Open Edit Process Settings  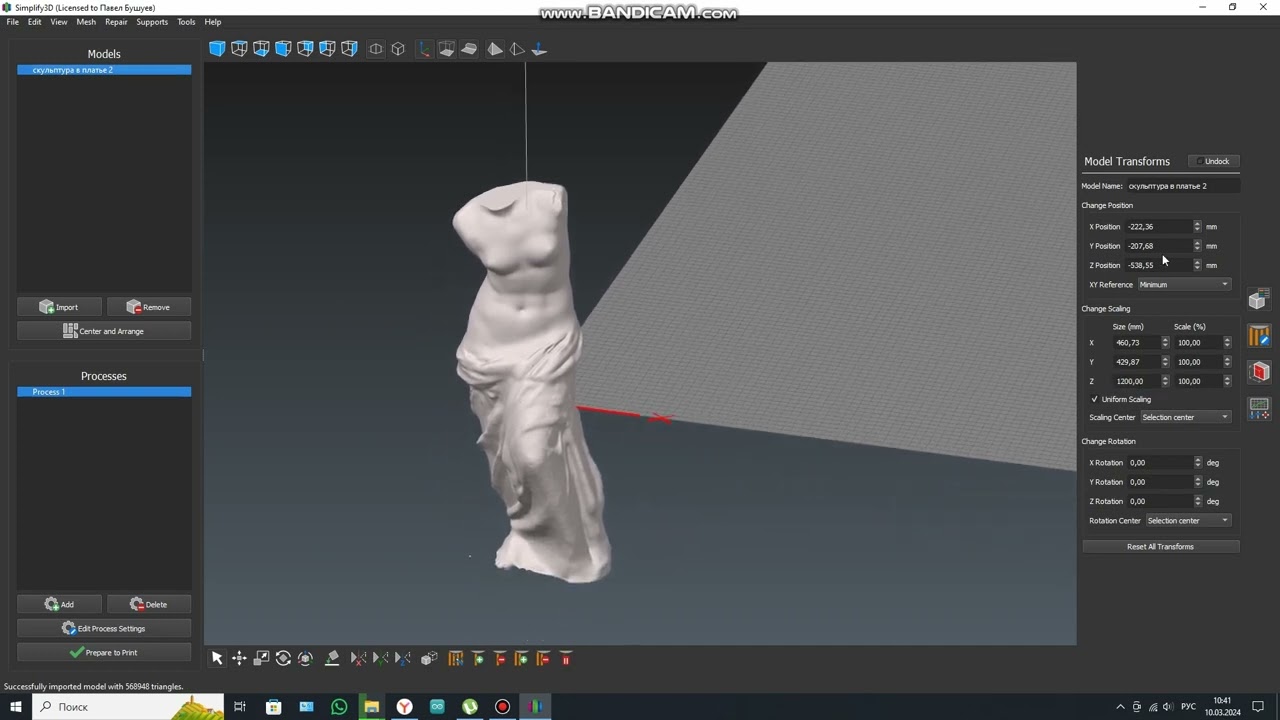tap(104, 628)
